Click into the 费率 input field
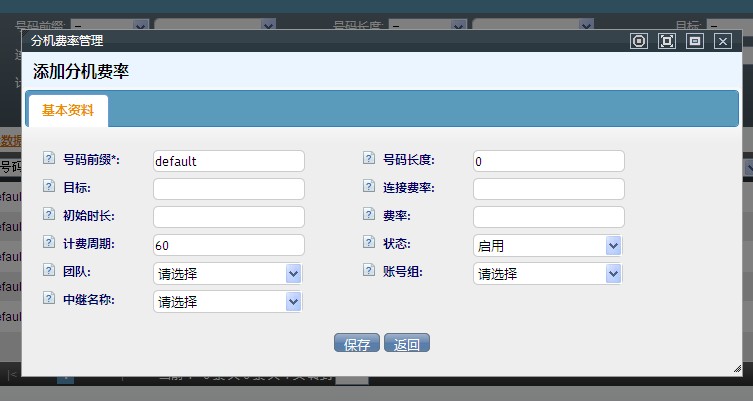753x401 pixels. point(548,217)
